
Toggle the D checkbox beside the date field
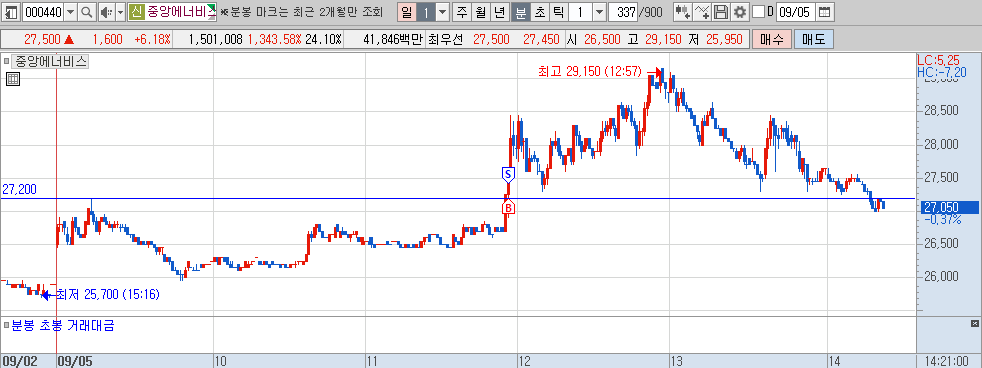758,12
